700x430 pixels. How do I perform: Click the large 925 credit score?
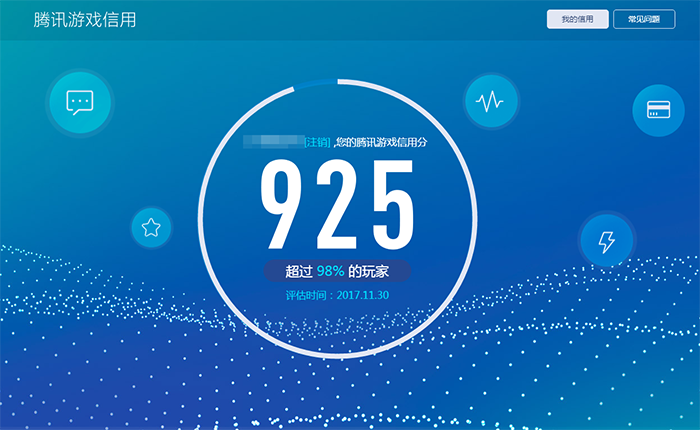pos(338,205)
